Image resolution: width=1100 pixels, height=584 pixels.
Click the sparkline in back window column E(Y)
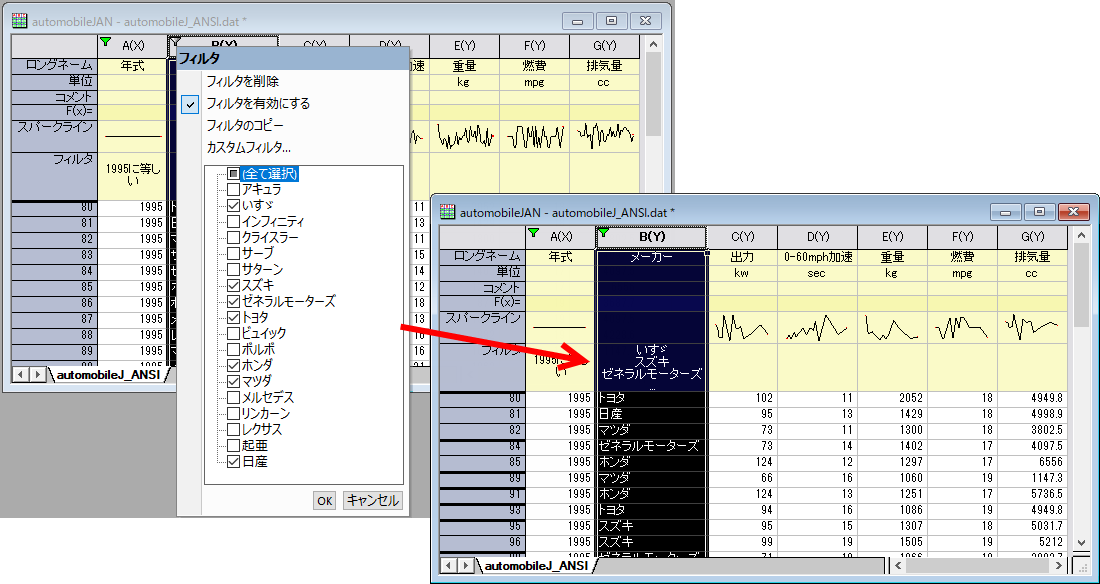point(464,136)
